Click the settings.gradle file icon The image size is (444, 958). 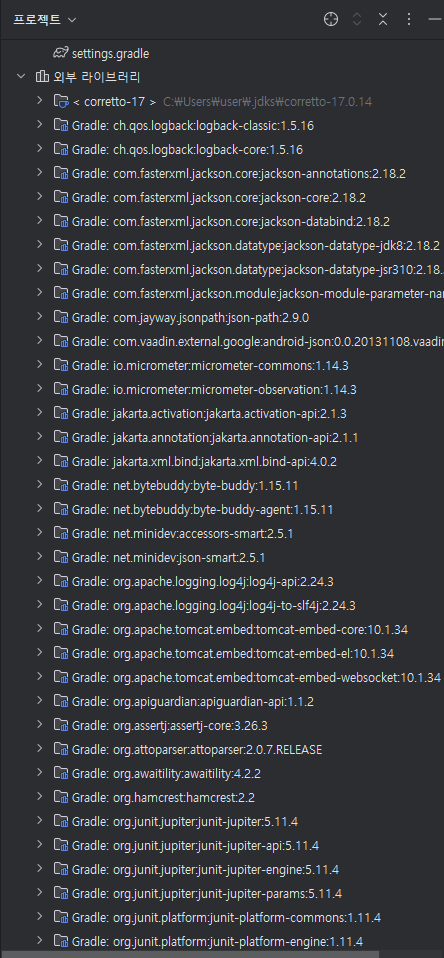coord(60,53)
